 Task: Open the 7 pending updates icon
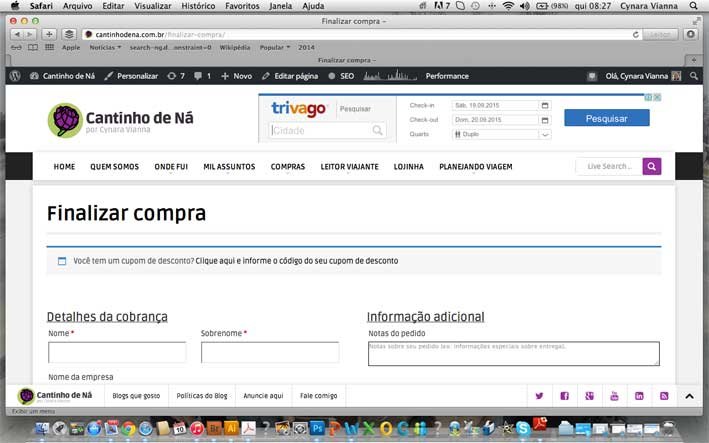tap(176, 76)
